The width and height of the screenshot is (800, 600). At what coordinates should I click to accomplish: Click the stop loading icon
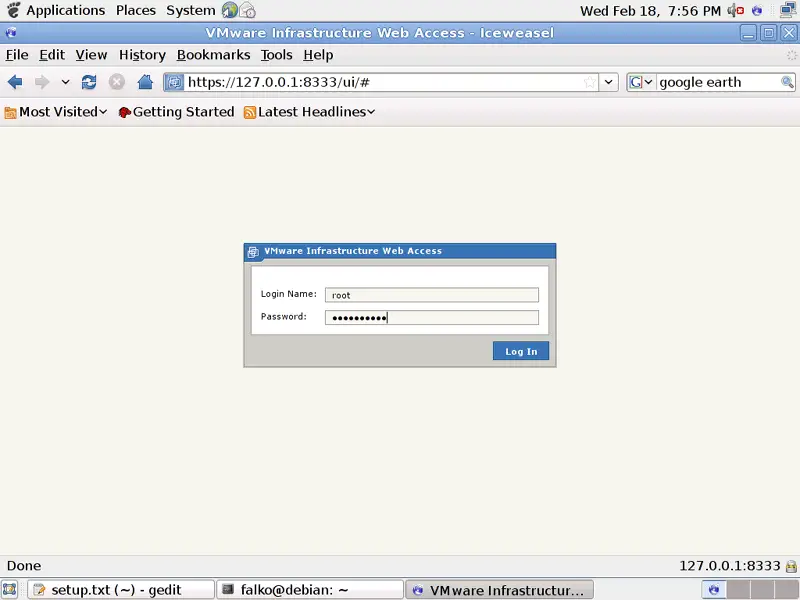pos(117,82)
